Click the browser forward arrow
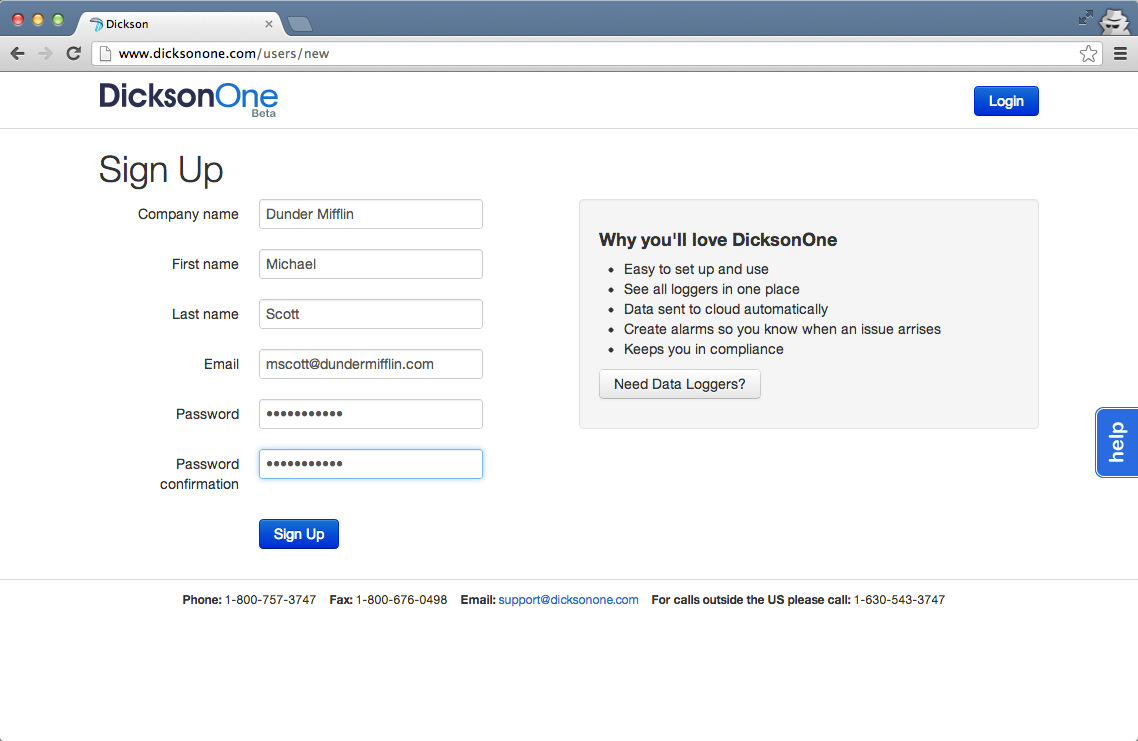 pos(45,53)
